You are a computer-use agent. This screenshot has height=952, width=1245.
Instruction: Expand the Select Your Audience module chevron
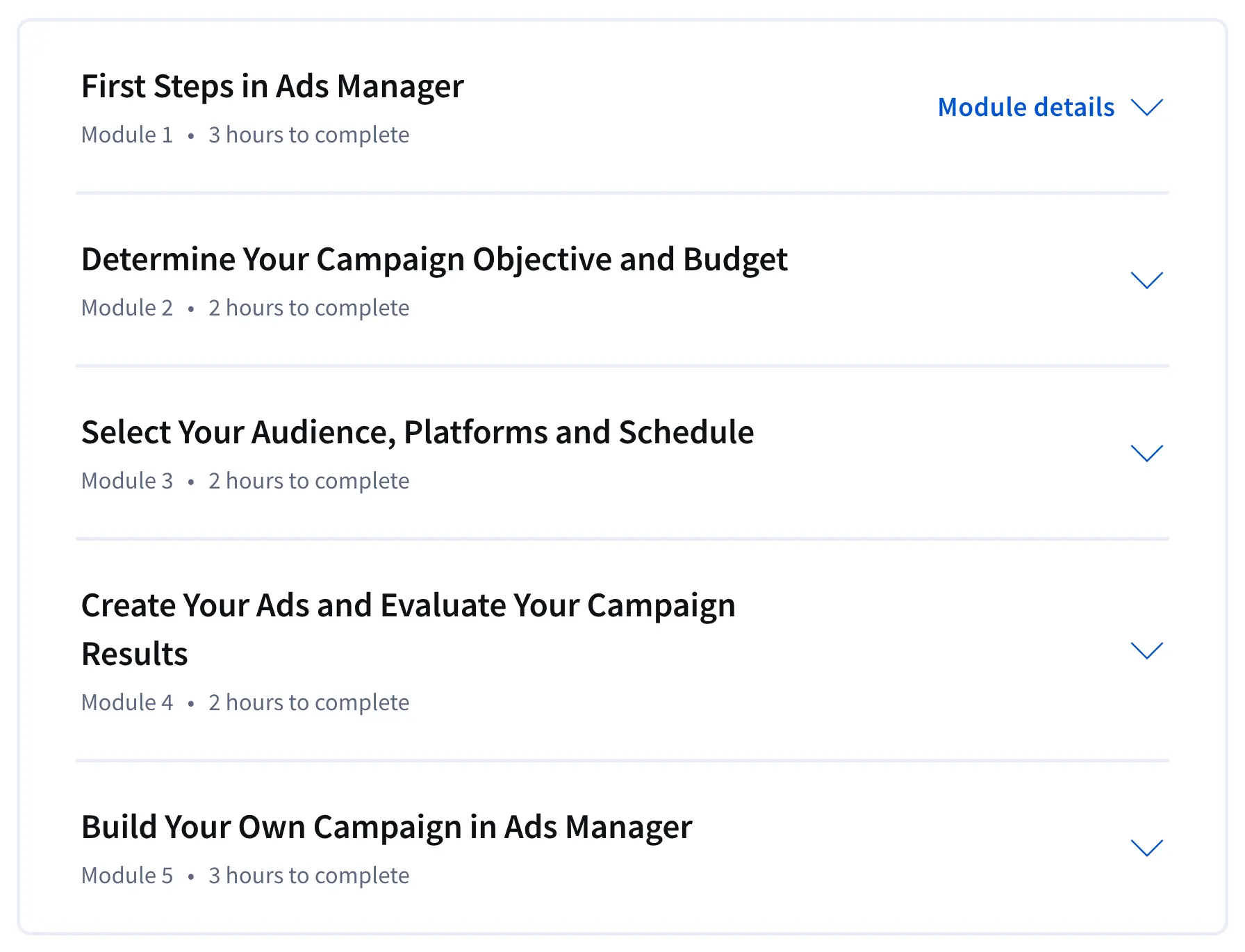click(x=1146, y=453)
